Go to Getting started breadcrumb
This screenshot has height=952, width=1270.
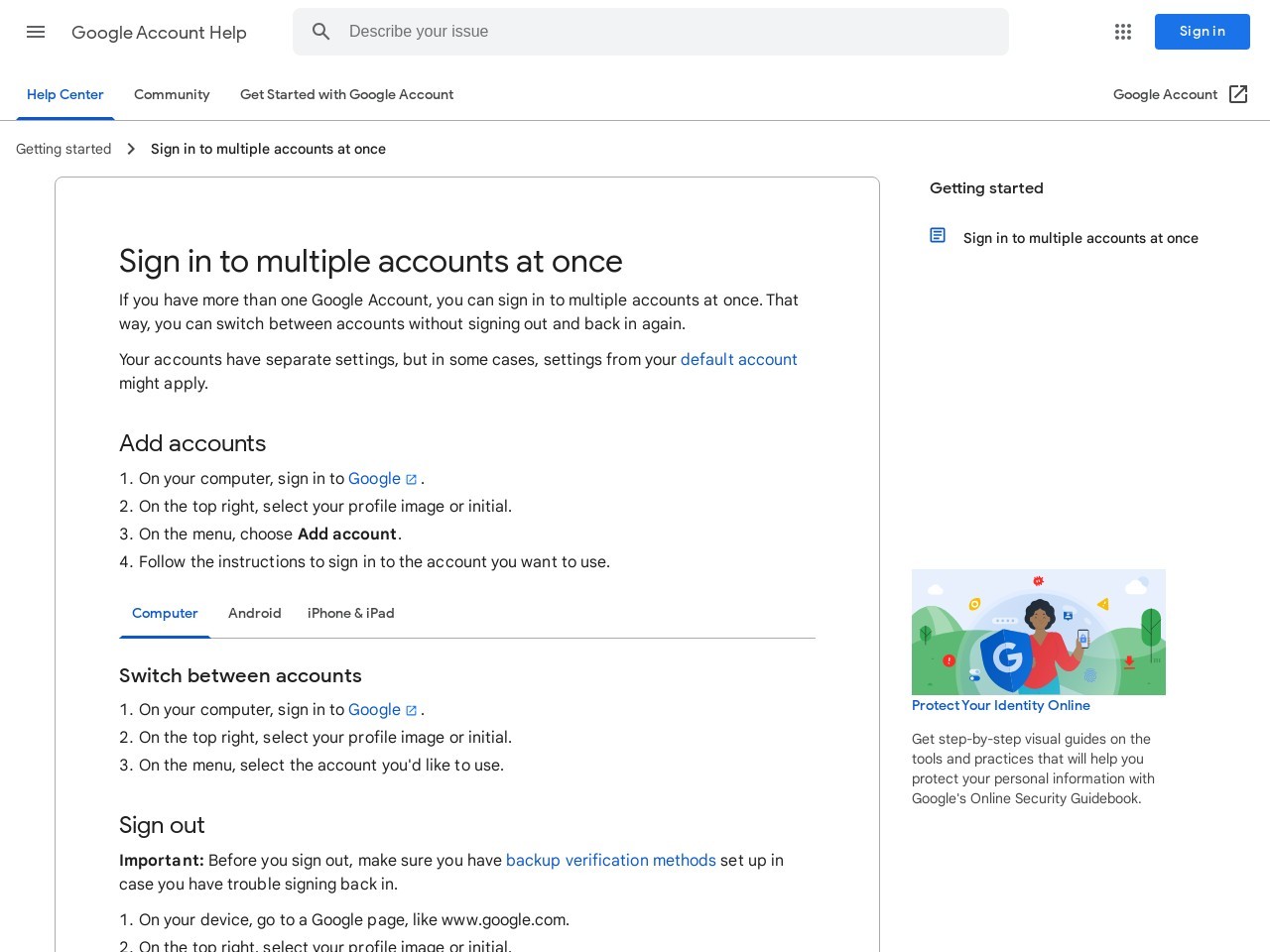[63, 149]
